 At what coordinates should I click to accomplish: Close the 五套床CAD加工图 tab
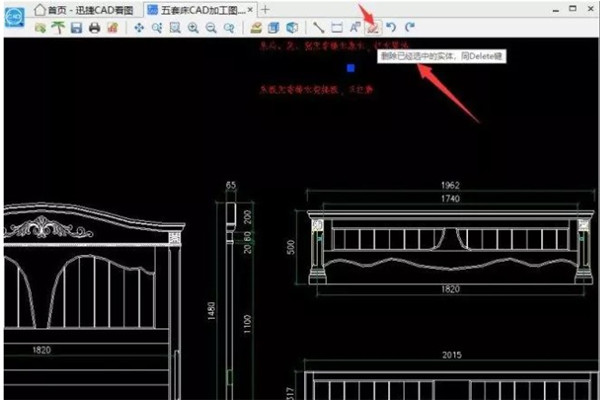[251, 9]
